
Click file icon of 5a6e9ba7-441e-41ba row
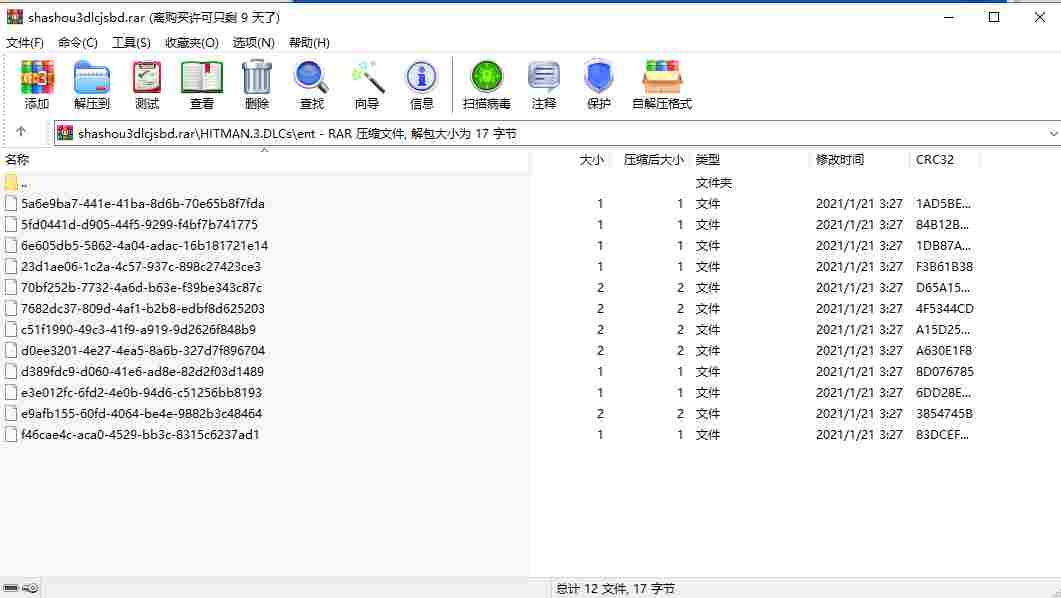coord(11,204)
